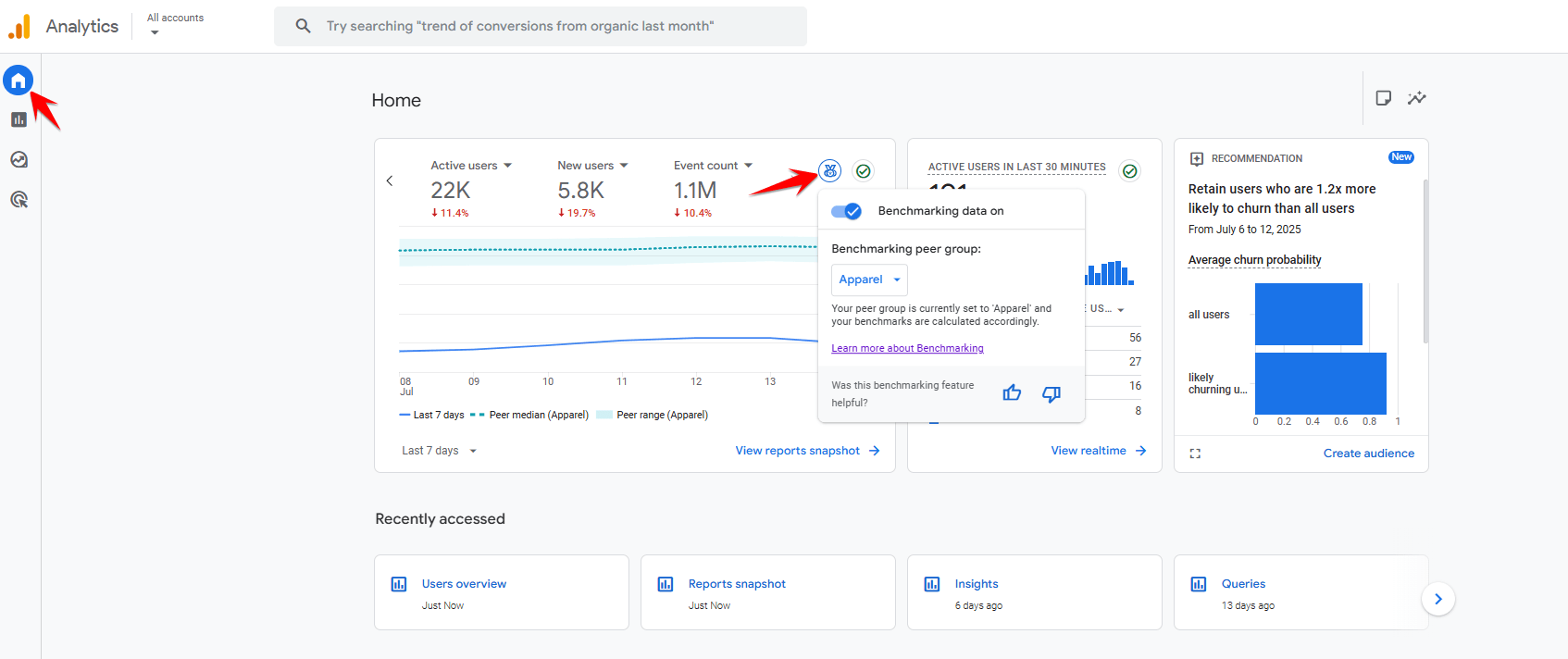Image resolution: width=1568 pixels, height=659 pixels.
Task: Open the Reports icon in left sidebar
Action: [19, 119]
